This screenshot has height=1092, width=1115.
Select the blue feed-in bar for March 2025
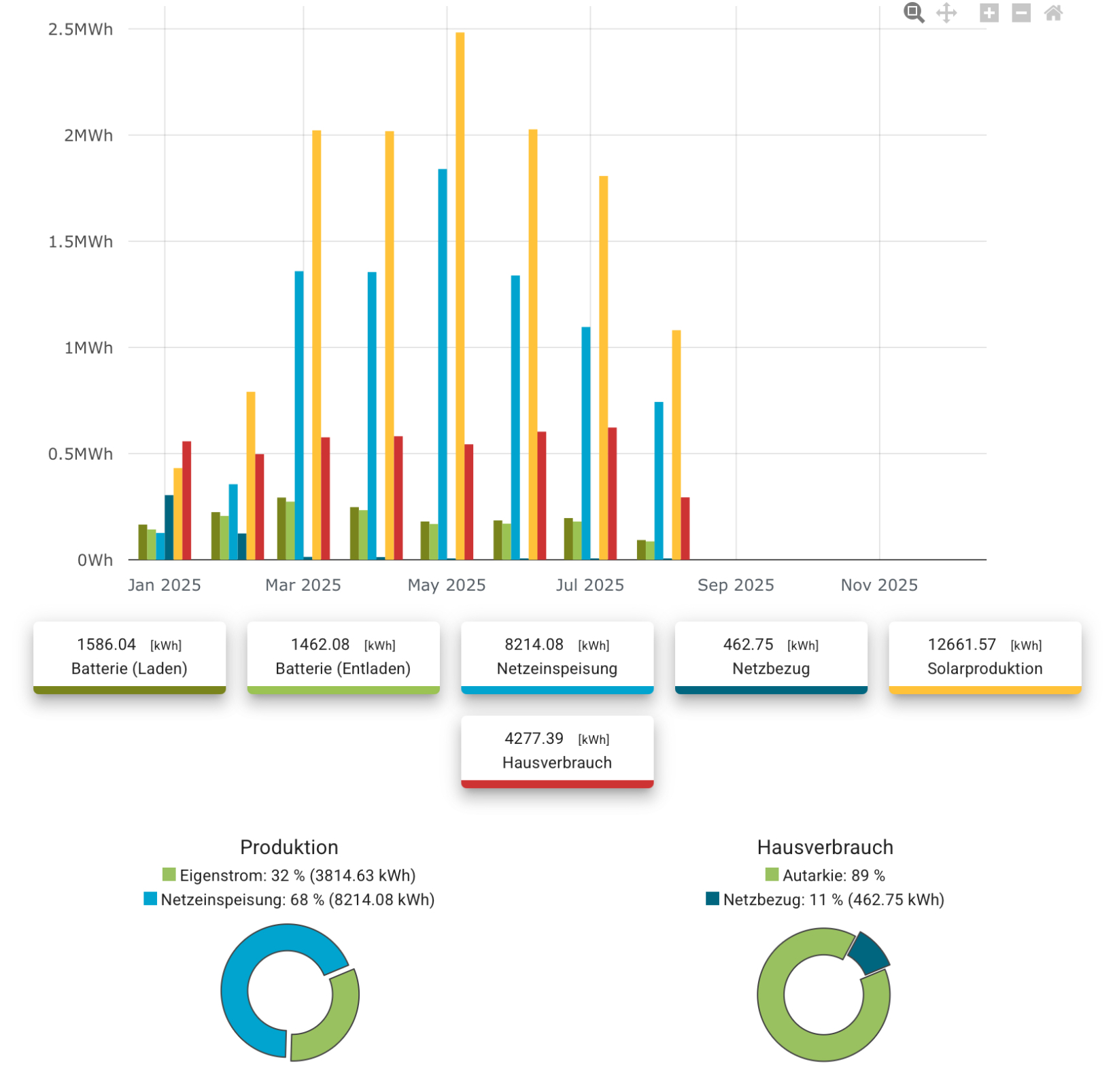(x=299, y=415)
